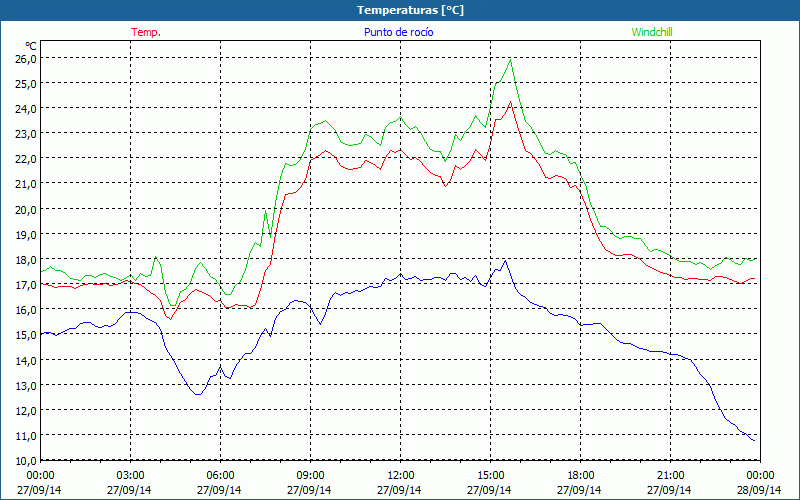
Task: Click the 15,0 y-axis value
Action: click(x=27, y=335)
